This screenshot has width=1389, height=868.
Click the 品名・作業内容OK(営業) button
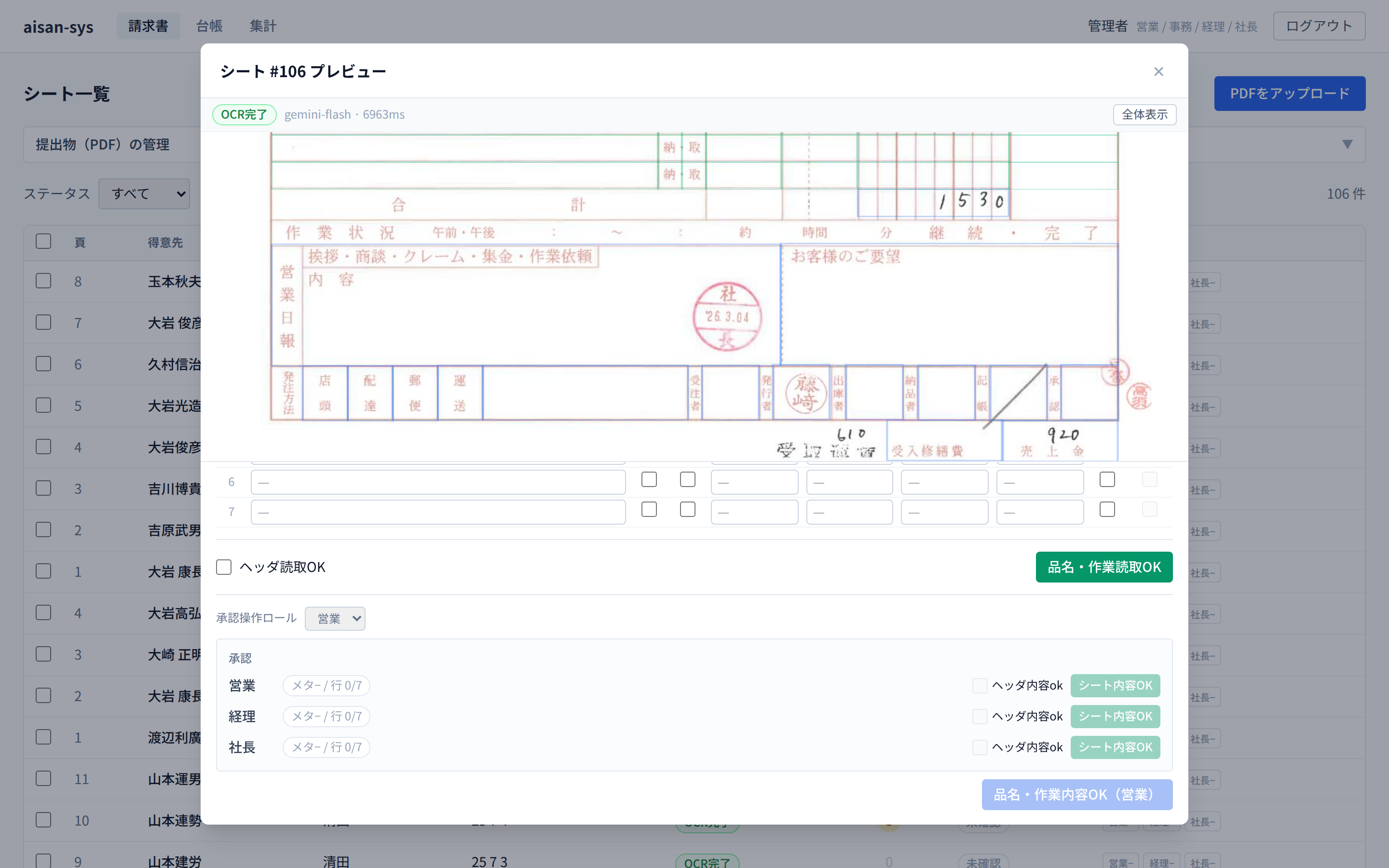click(1077, 795)
